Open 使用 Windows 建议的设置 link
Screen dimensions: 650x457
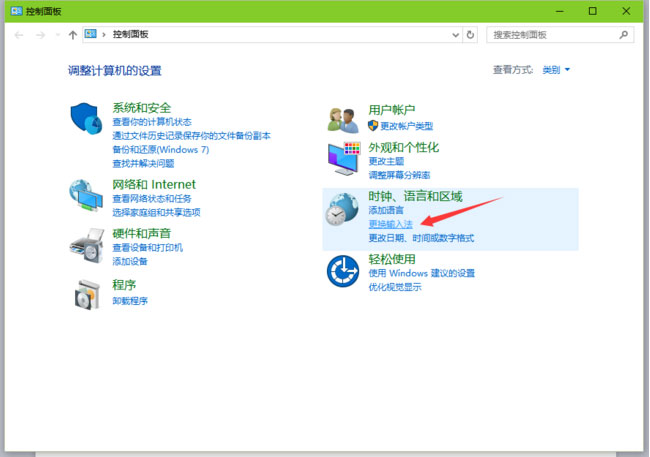pos(422,273)
